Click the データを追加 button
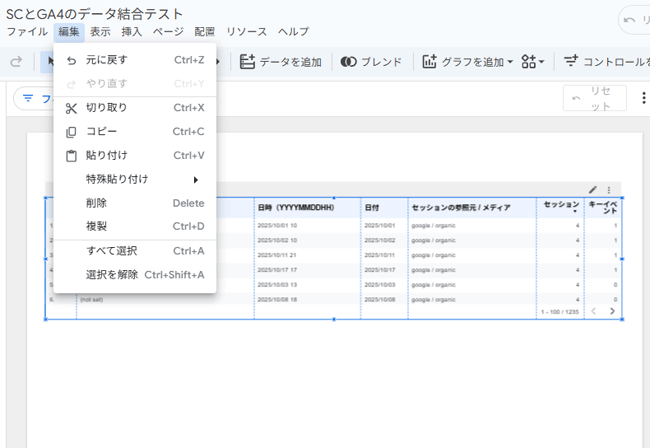 pos(281,62)
